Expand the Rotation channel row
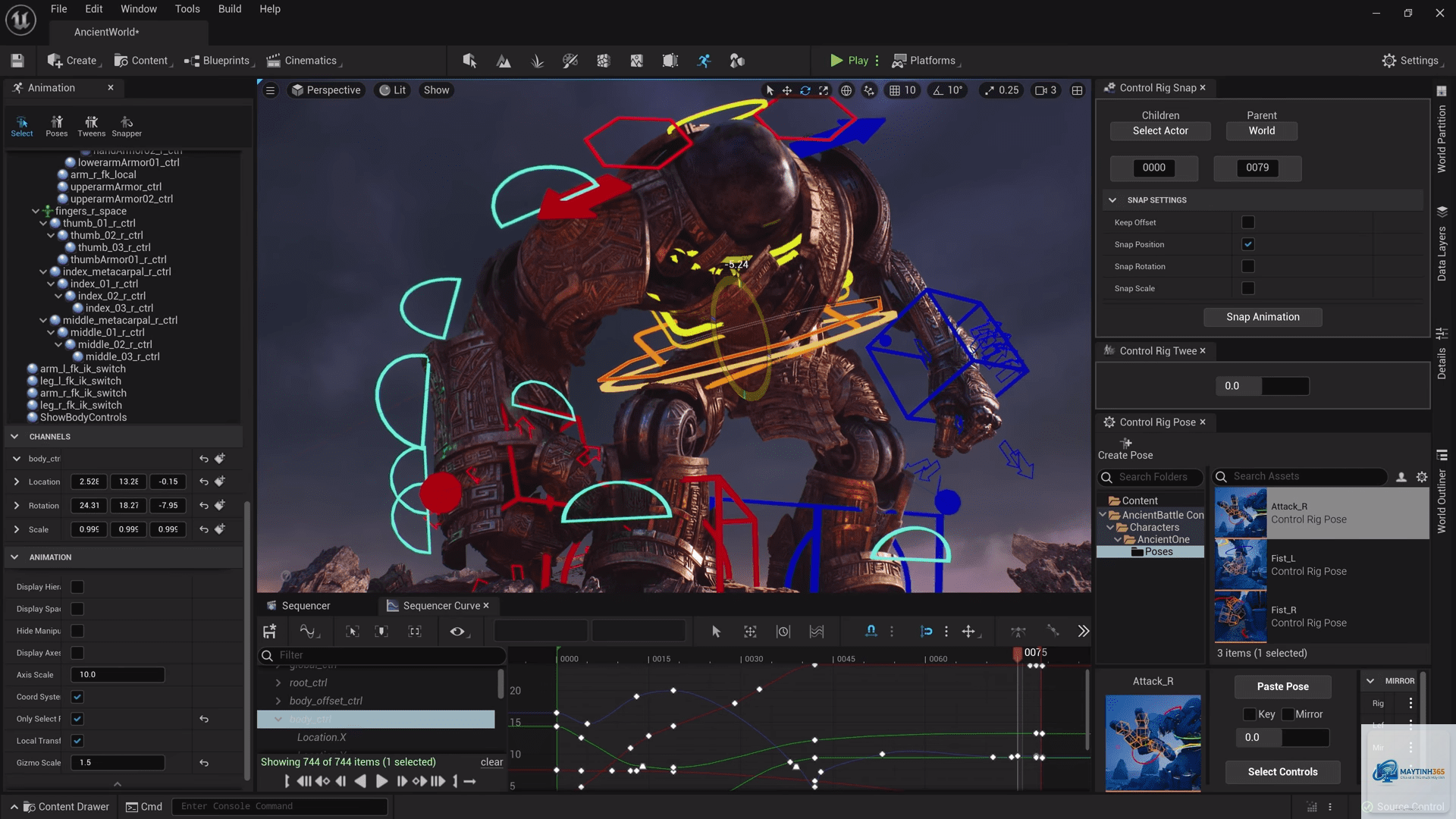The height and width of the screenshot is (819, 1456). click(17, 505)
